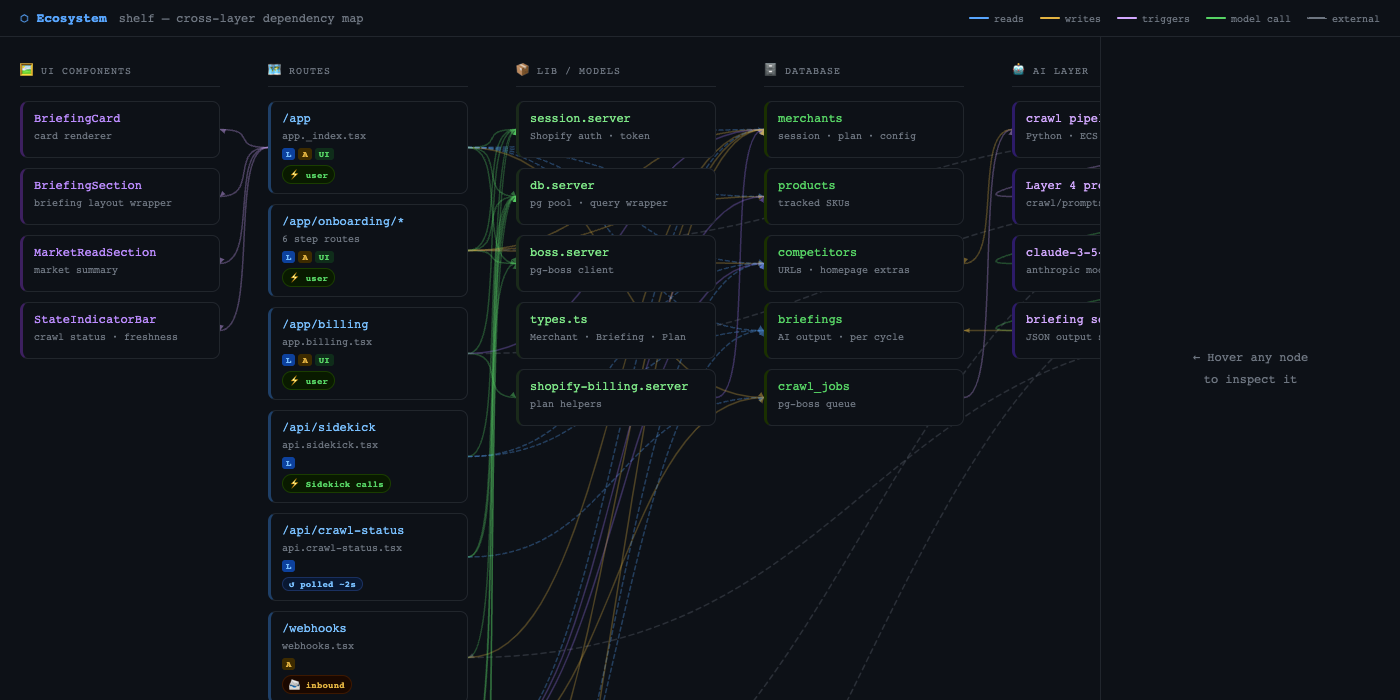Select the db.server lib node
The image size is (1400, 700).
coord(616,196)
